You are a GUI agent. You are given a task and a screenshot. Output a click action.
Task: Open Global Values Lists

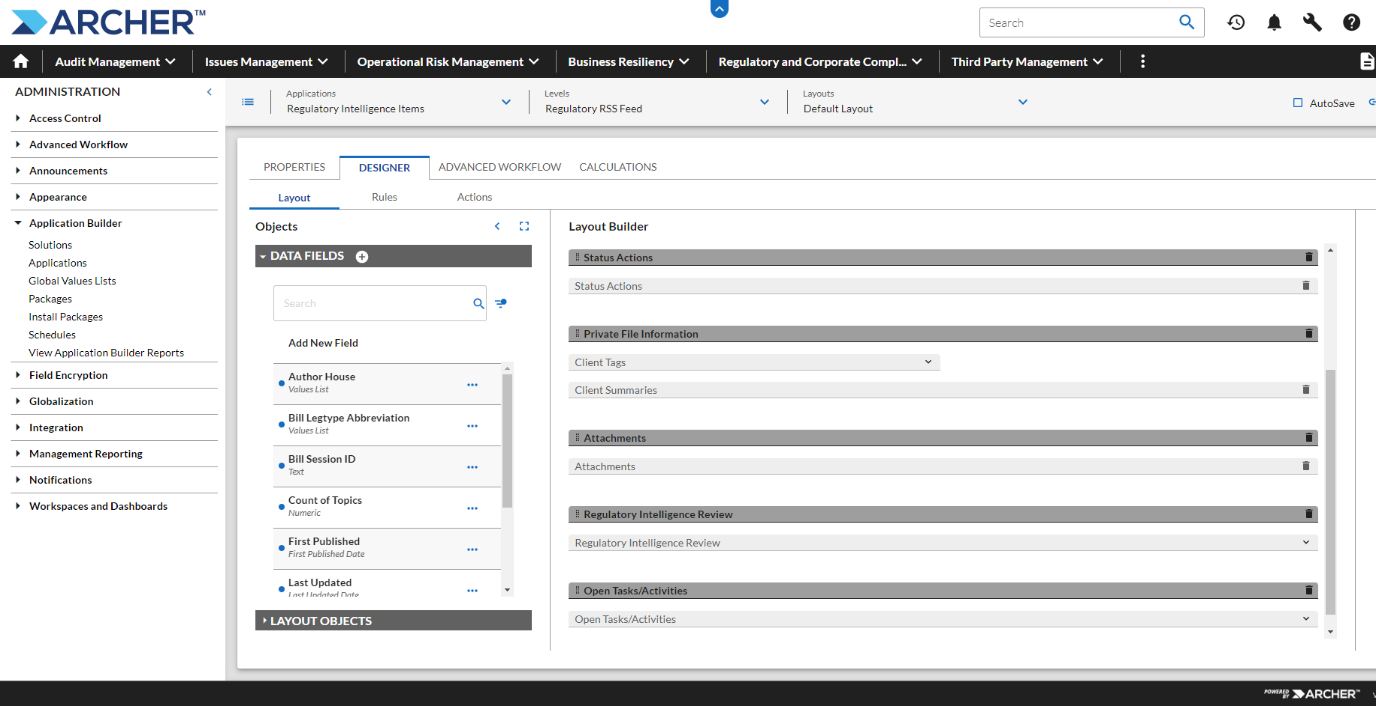point(72,281)
